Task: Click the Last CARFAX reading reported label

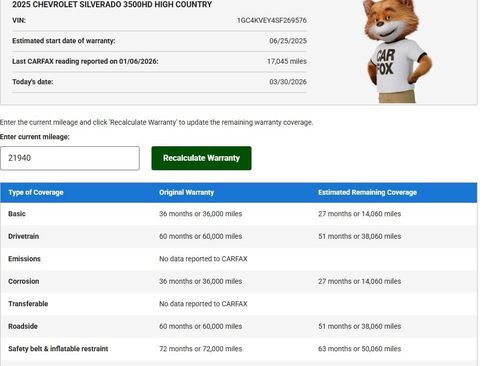Action: tap(85, 61)
